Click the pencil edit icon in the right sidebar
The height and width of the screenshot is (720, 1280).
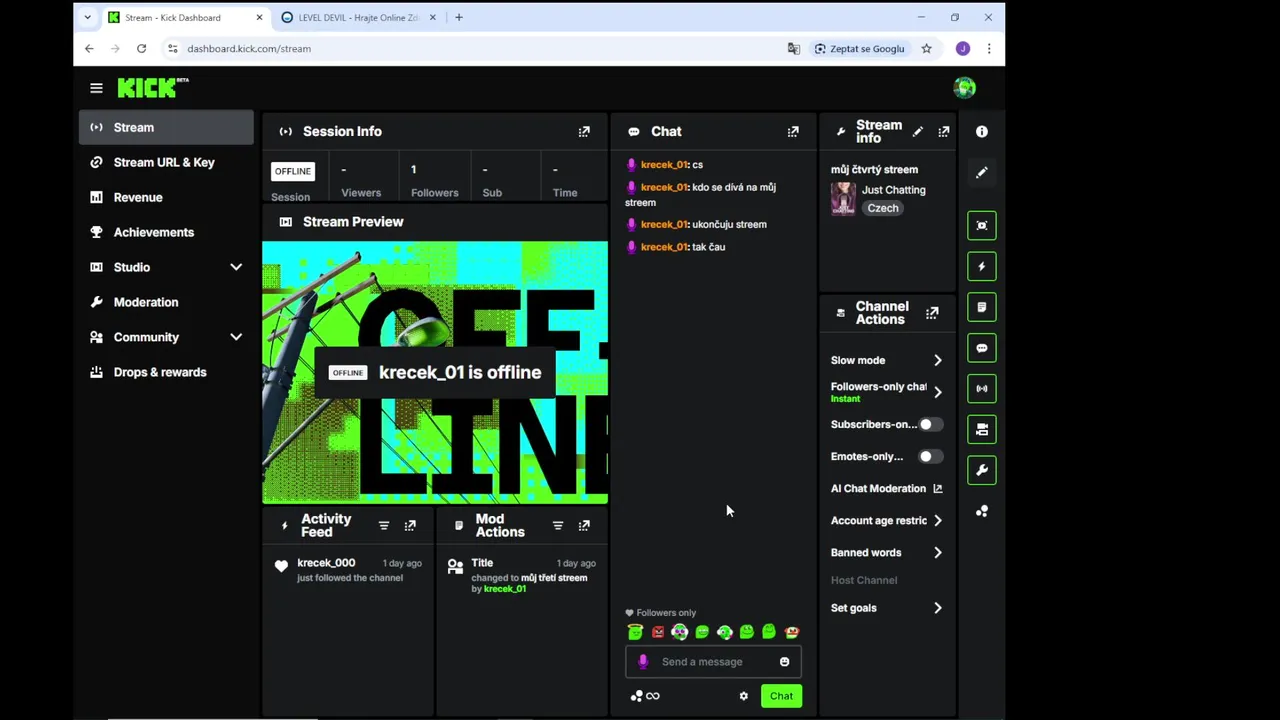point(982,172)
